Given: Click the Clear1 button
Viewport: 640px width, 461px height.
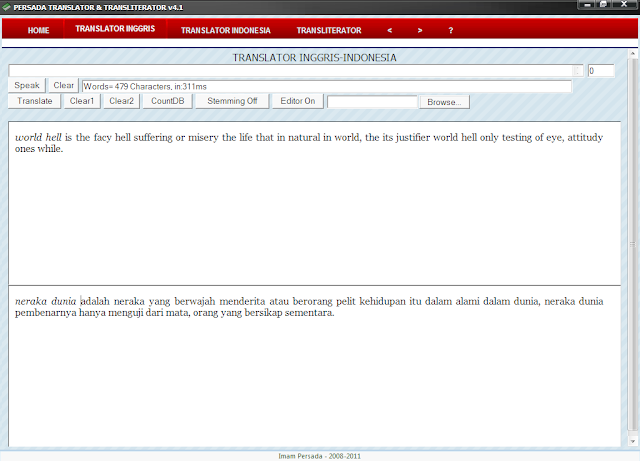Looking at the screenshot, I should tap(82, 101).
